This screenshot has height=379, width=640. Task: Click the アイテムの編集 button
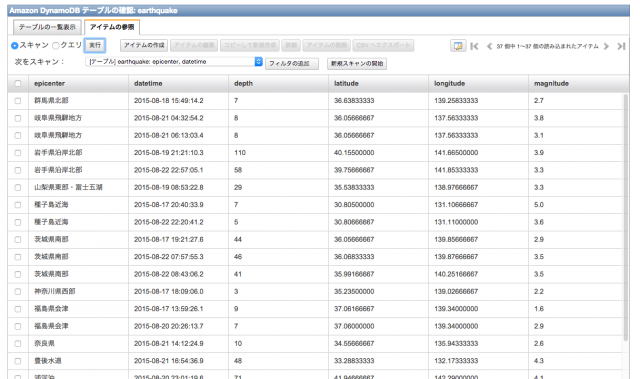point(194,45)
